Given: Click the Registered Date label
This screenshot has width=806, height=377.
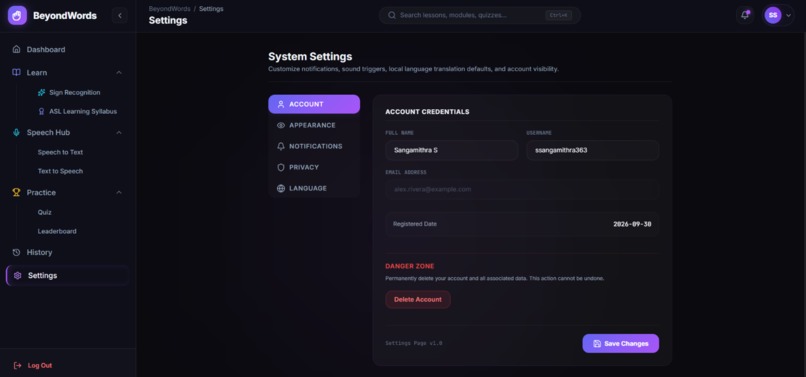Looking at the screenshot, I should point(415,224).
